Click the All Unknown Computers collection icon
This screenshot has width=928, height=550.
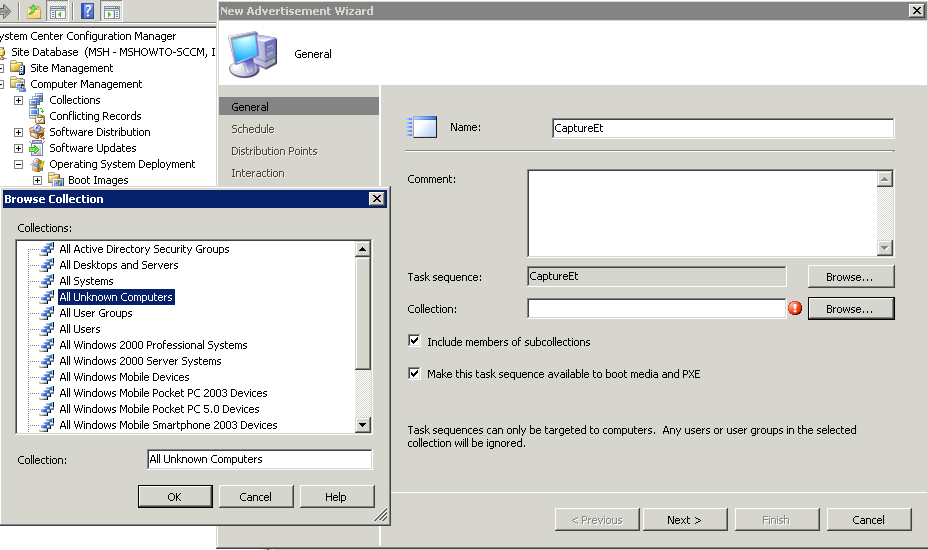47,297
